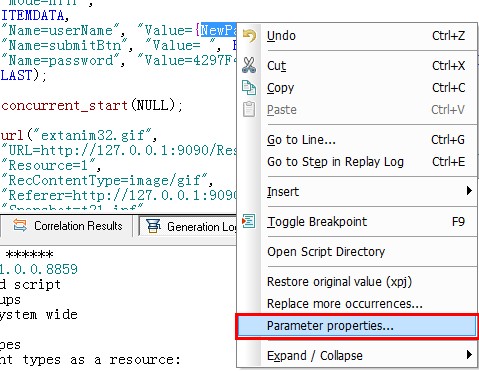Screen dimensions: 479x371
Task: Click the Toggle Breakpoint icon
Action: 249,221
